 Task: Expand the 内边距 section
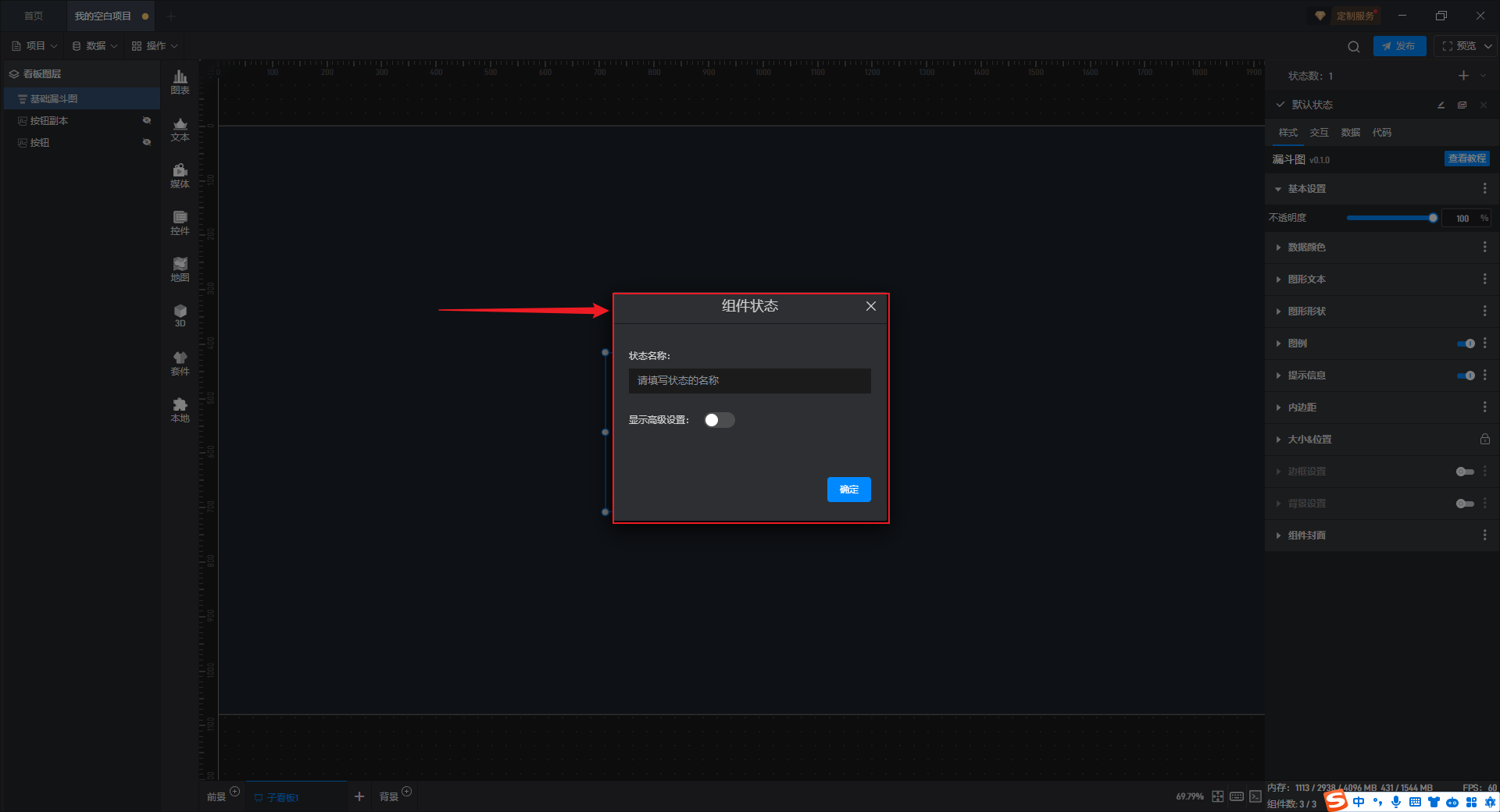click(1278, 408)
